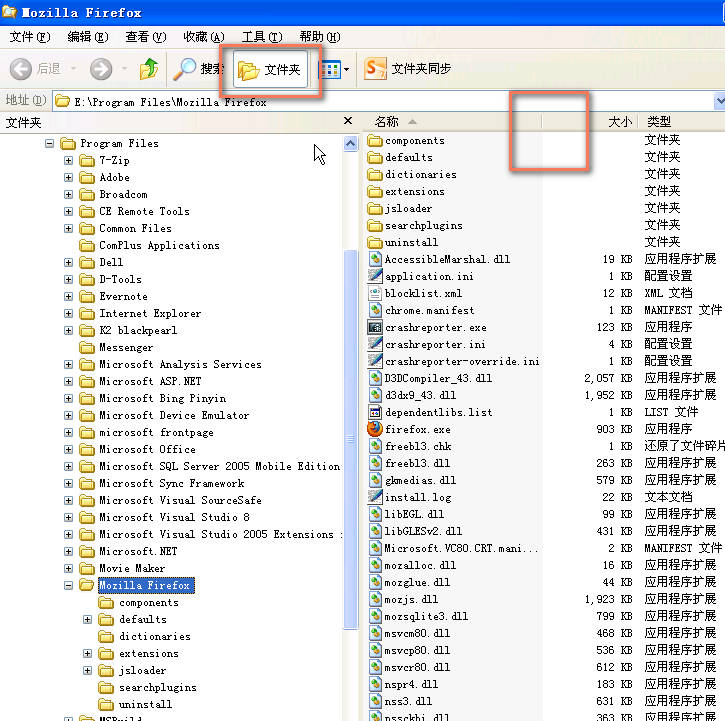This screenshot has height=721, width=725.
Task: Open the Back history dropdown arrow
Action: point(73,69)
